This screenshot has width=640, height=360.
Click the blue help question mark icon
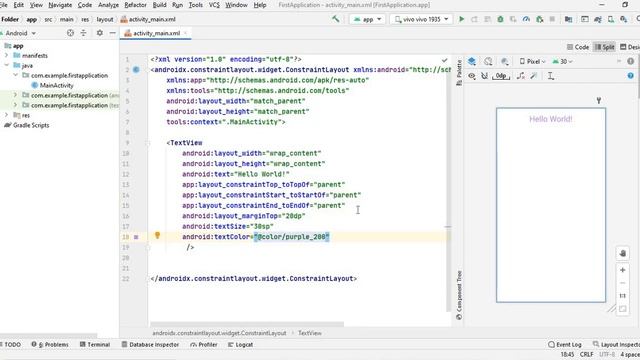click(x=631, y=76)
